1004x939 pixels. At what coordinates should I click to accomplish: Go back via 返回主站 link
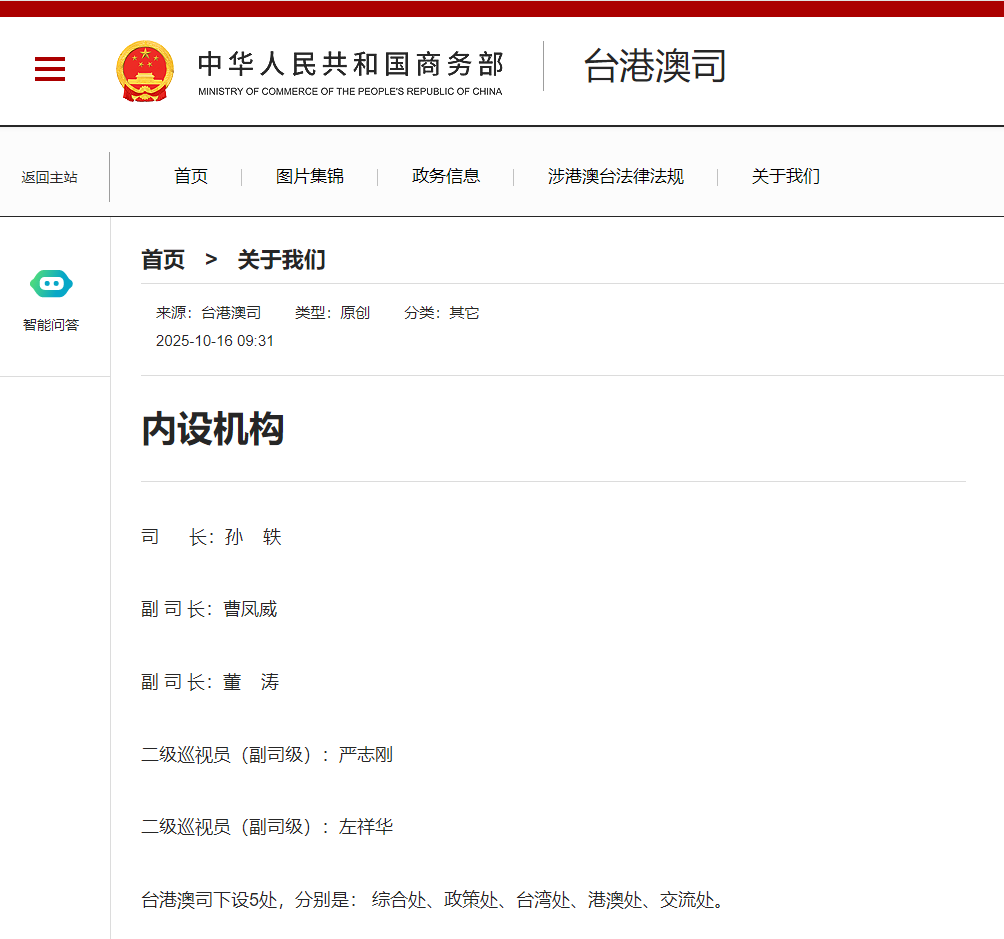(50, 177)
